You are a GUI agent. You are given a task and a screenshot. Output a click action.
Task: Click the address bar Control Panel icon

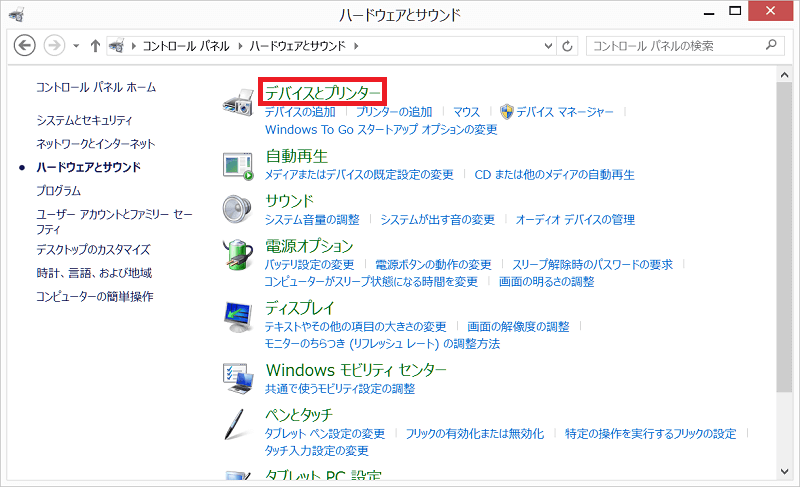[x=116, y=46]
